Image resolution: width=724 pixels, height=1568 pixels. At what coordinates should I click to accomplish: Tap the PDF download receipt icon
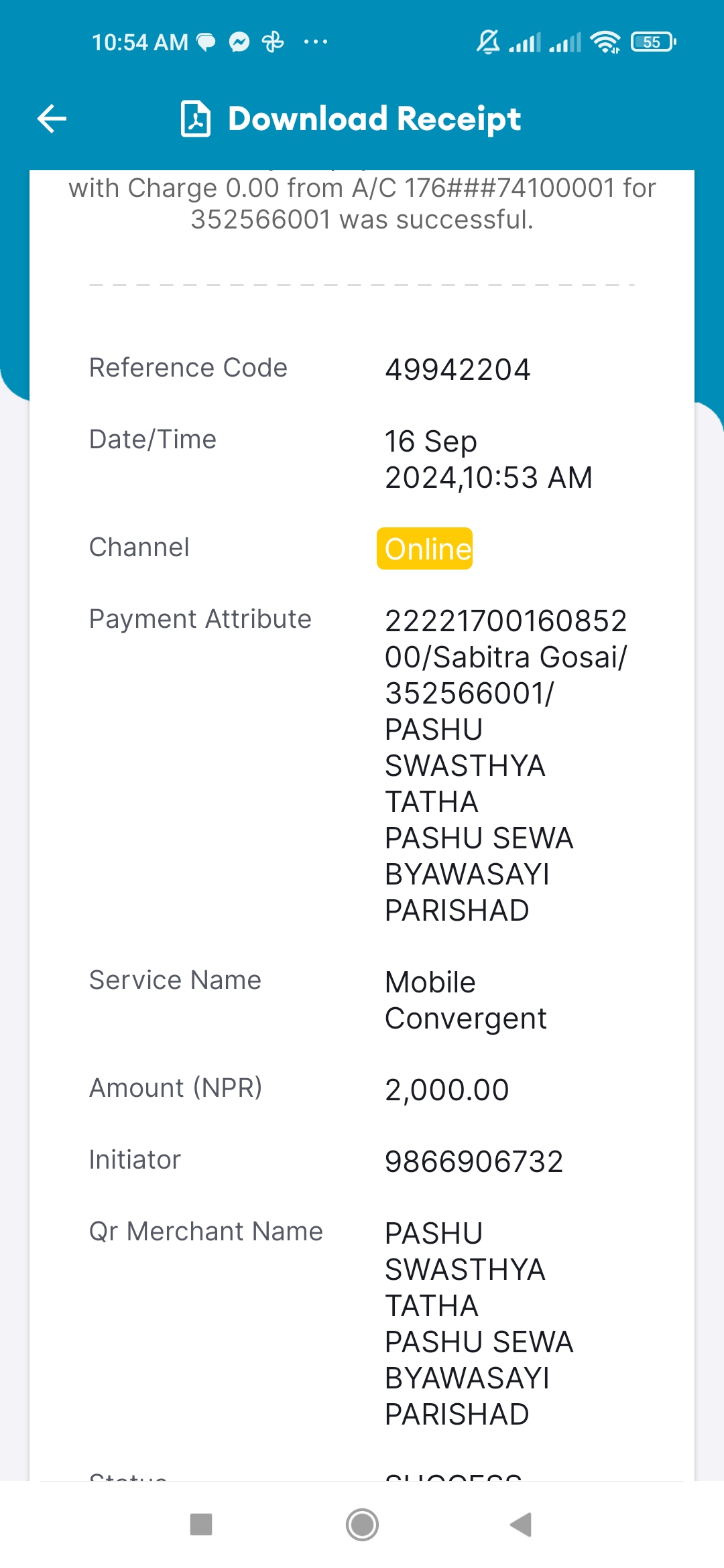196,119
